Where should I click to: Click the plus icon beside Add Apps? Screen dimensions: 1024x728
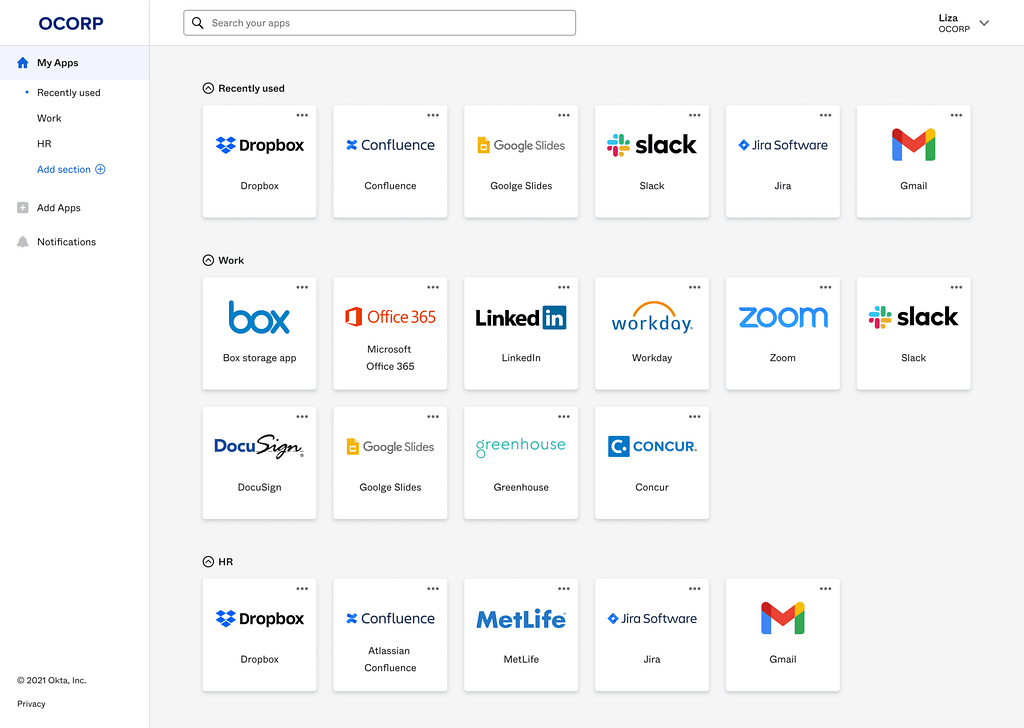click(x=23, y=208)
